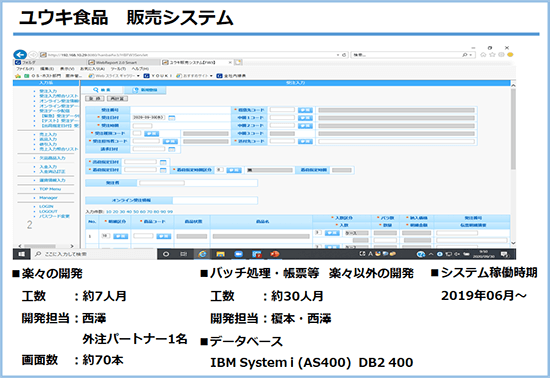Open the 受注入力 sidebar link
Viewport: 550px width, 378px height.
click(x=48, y=91)
